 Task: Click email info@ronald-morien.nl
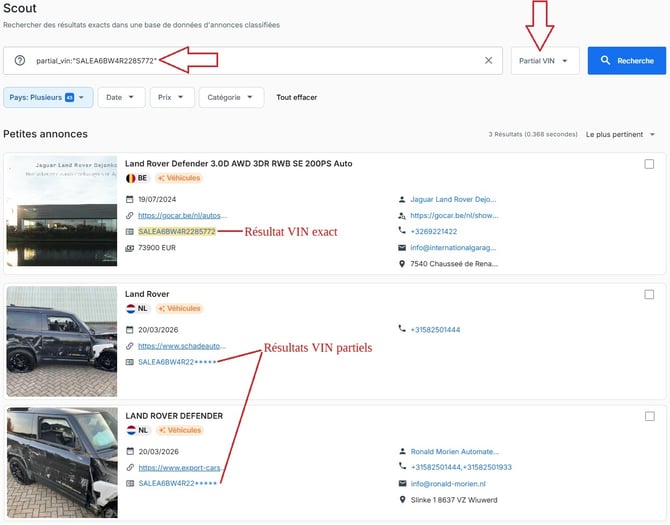(x=448, y=484)
